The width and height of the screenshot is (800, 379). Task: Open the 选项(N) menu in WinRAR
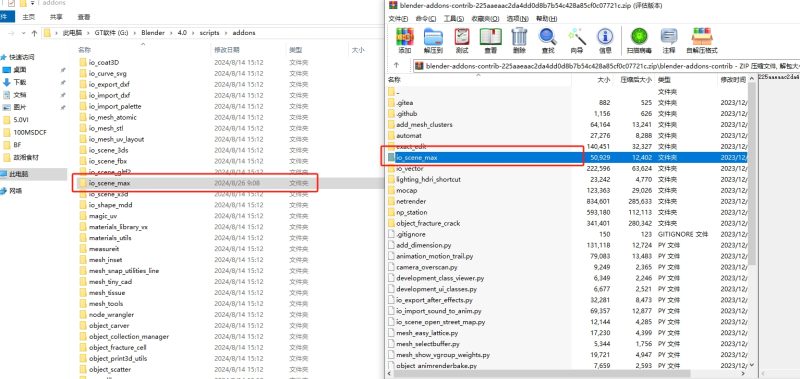tap(517, 18)
